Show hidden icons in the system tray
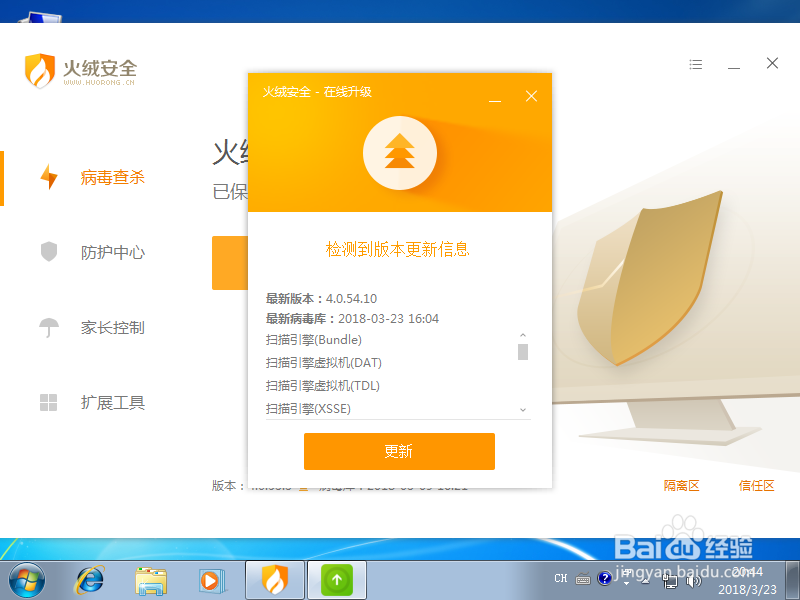 click(x=646, y=580)
